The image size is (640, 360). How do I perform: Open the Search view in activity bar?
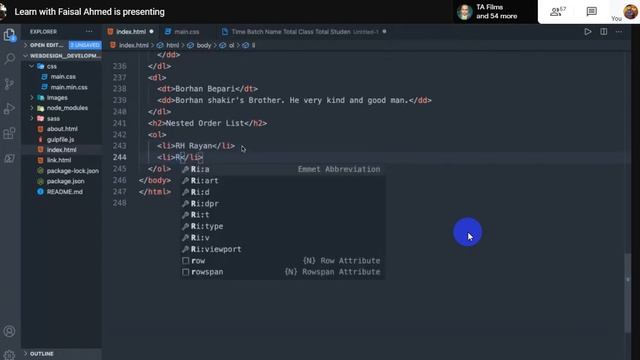9,59
